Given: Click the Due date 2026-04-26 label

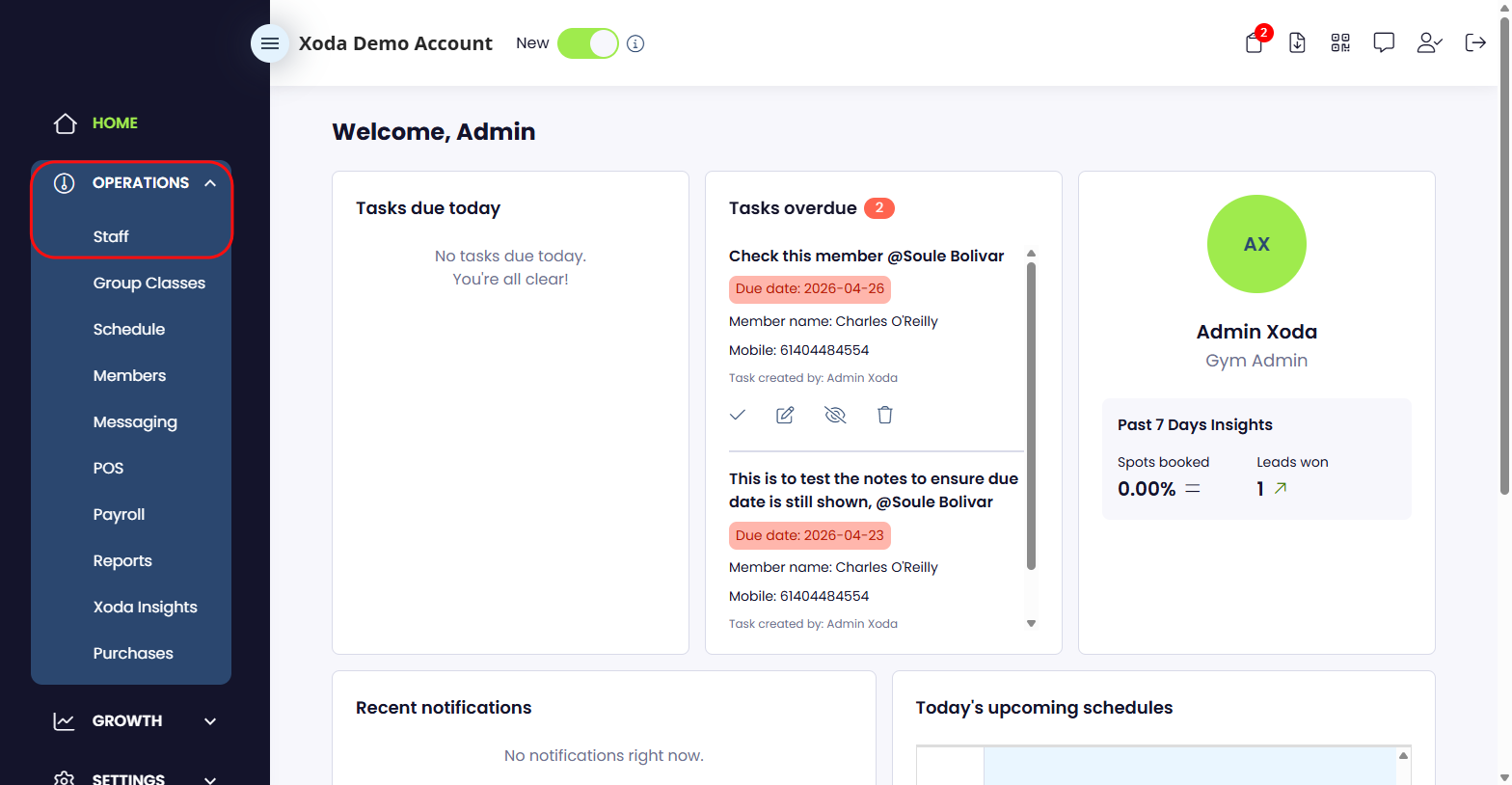Looking at the screenshot, I should pos(810,289).
